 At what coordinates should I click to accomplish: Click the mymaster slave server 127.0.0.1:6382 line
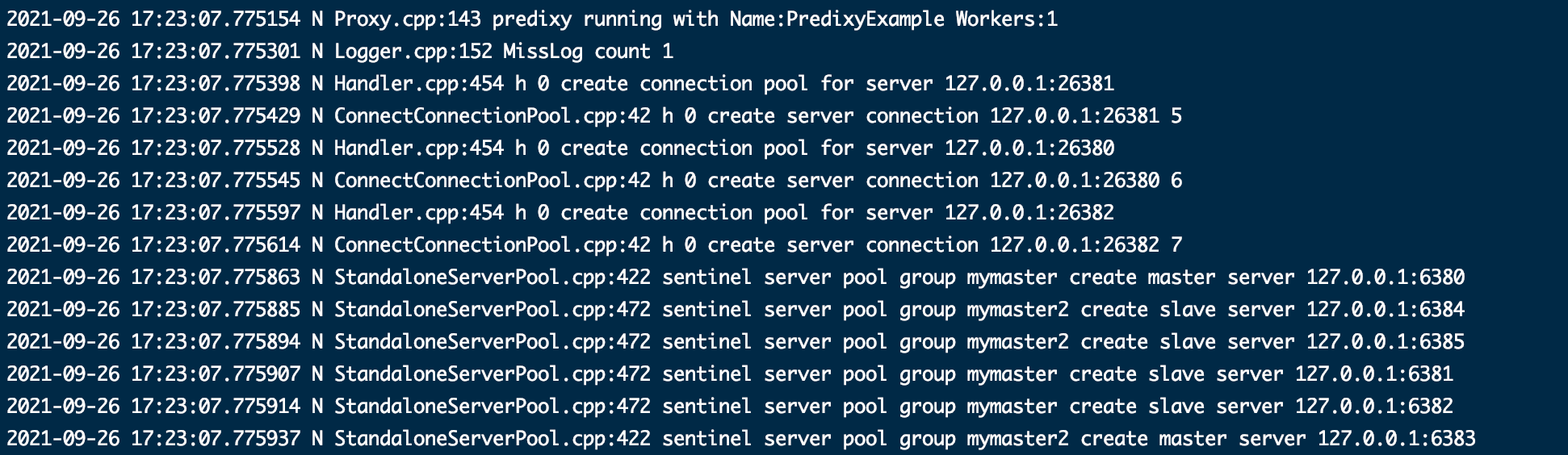click(x=730, y=407)
